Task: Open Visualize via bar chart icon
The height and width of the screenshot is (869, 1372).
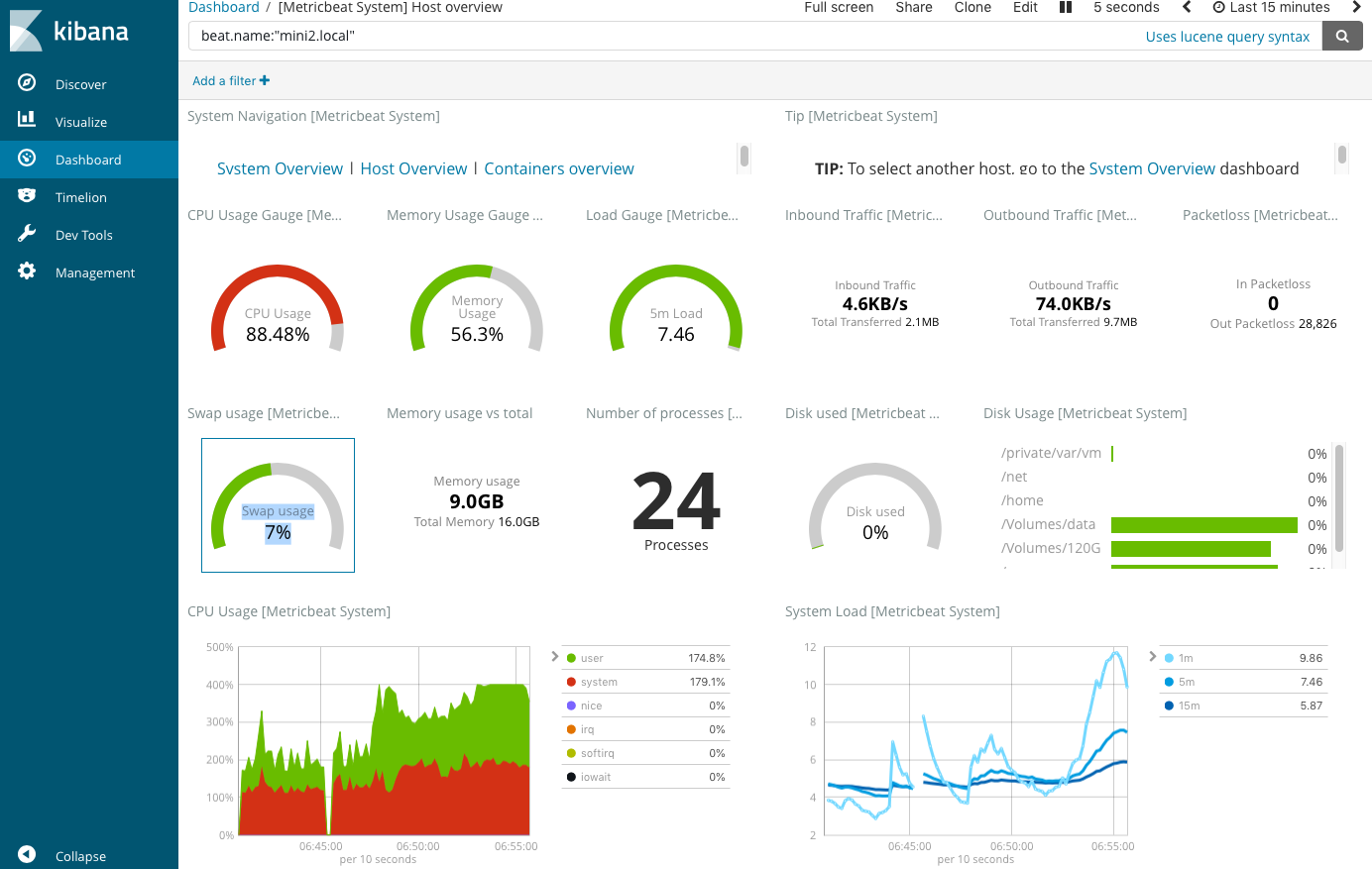Action: [x=27, y=121]
